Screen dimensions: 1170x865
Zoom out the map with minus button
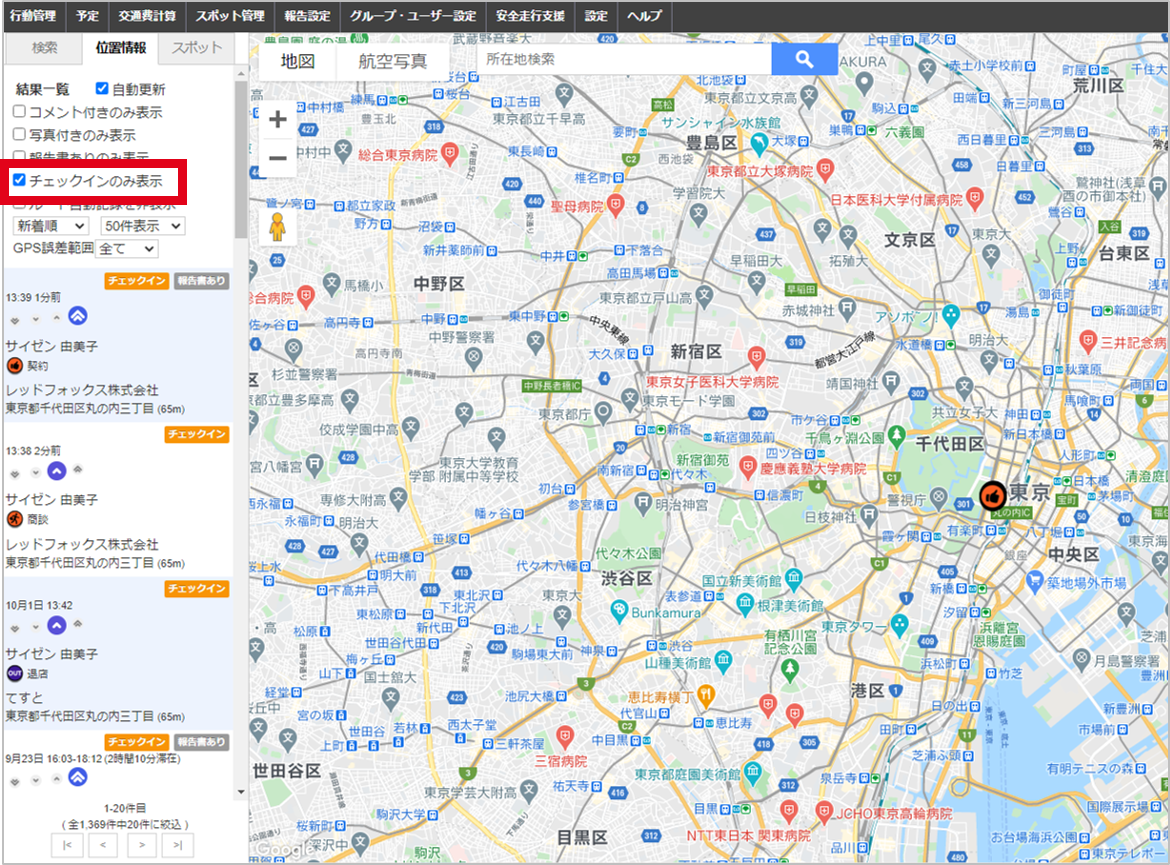click(x=278, y=157)
